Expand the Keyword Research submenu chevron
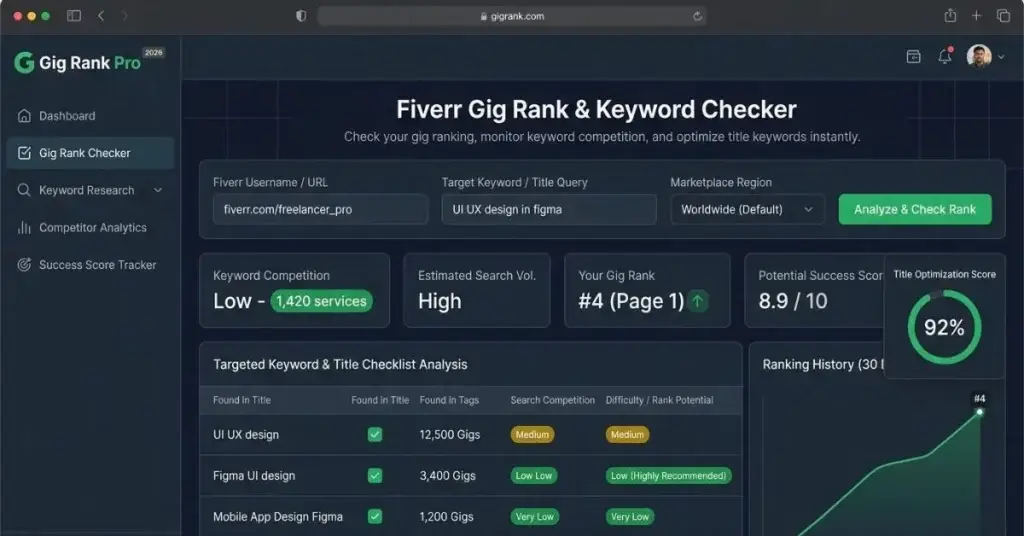1024x536 pixels. [157, 190]
